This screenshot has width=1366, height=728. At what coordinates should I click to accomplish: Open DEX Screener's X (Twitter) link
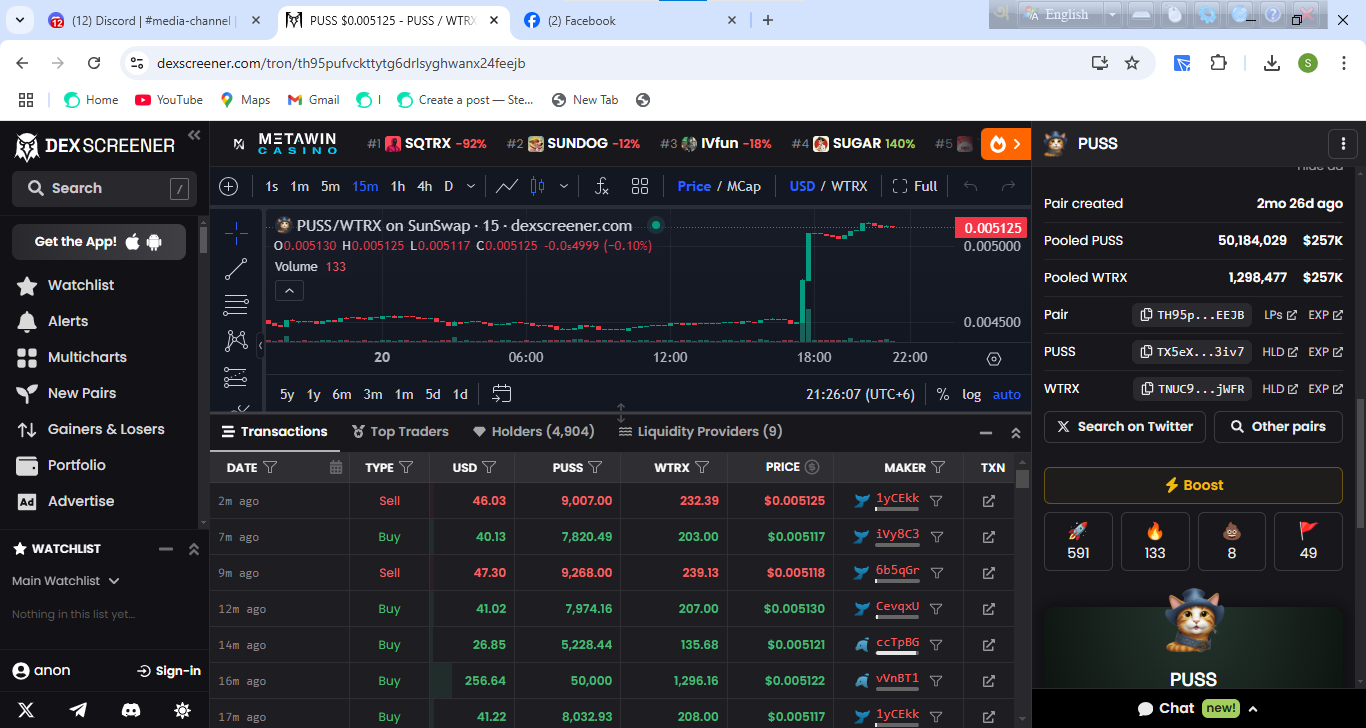pyautogui.click(x=26, y=710)
